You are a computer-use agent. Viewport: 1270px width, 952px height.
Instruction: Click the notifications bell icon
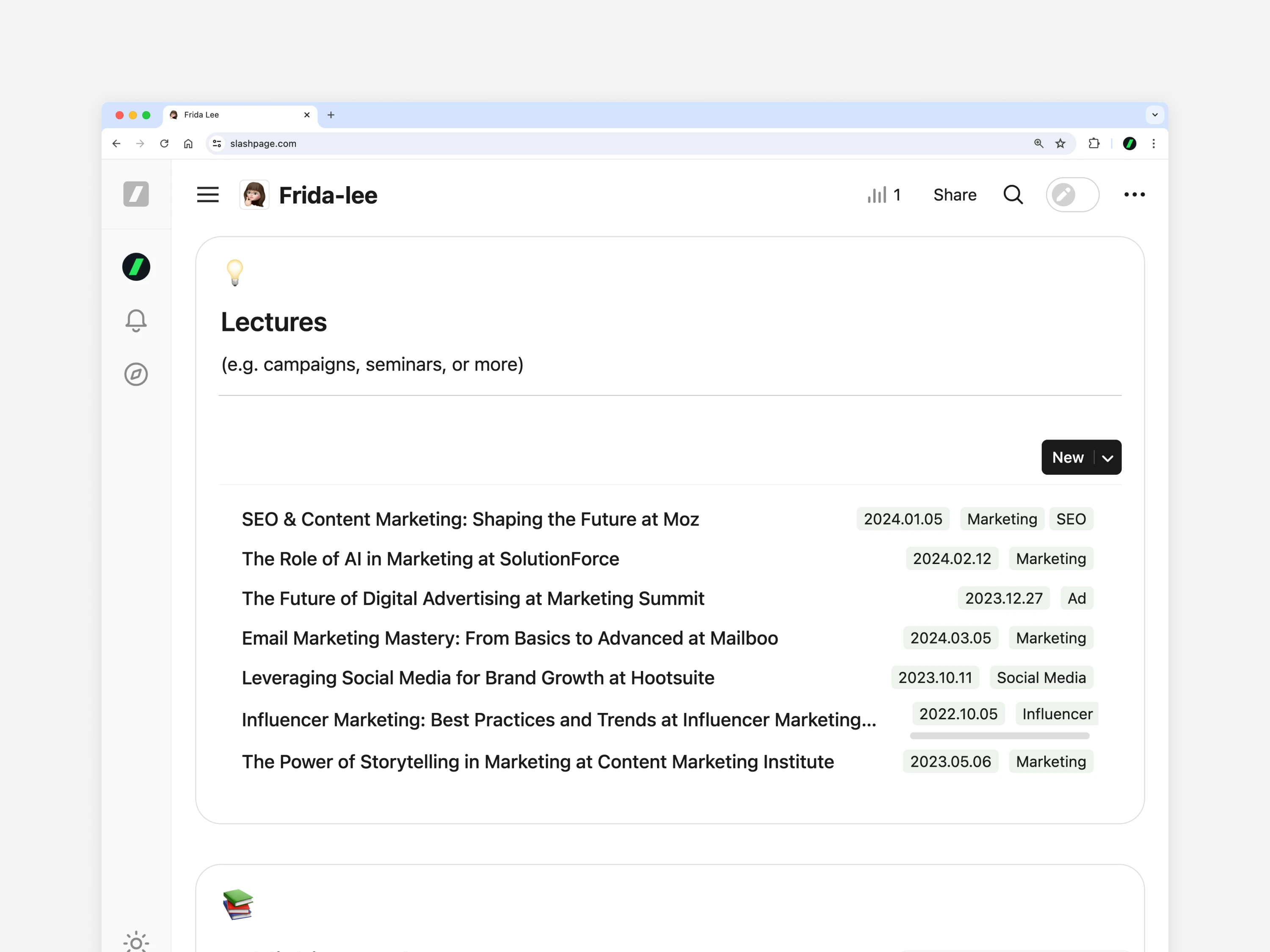click(x=136, y=321)
